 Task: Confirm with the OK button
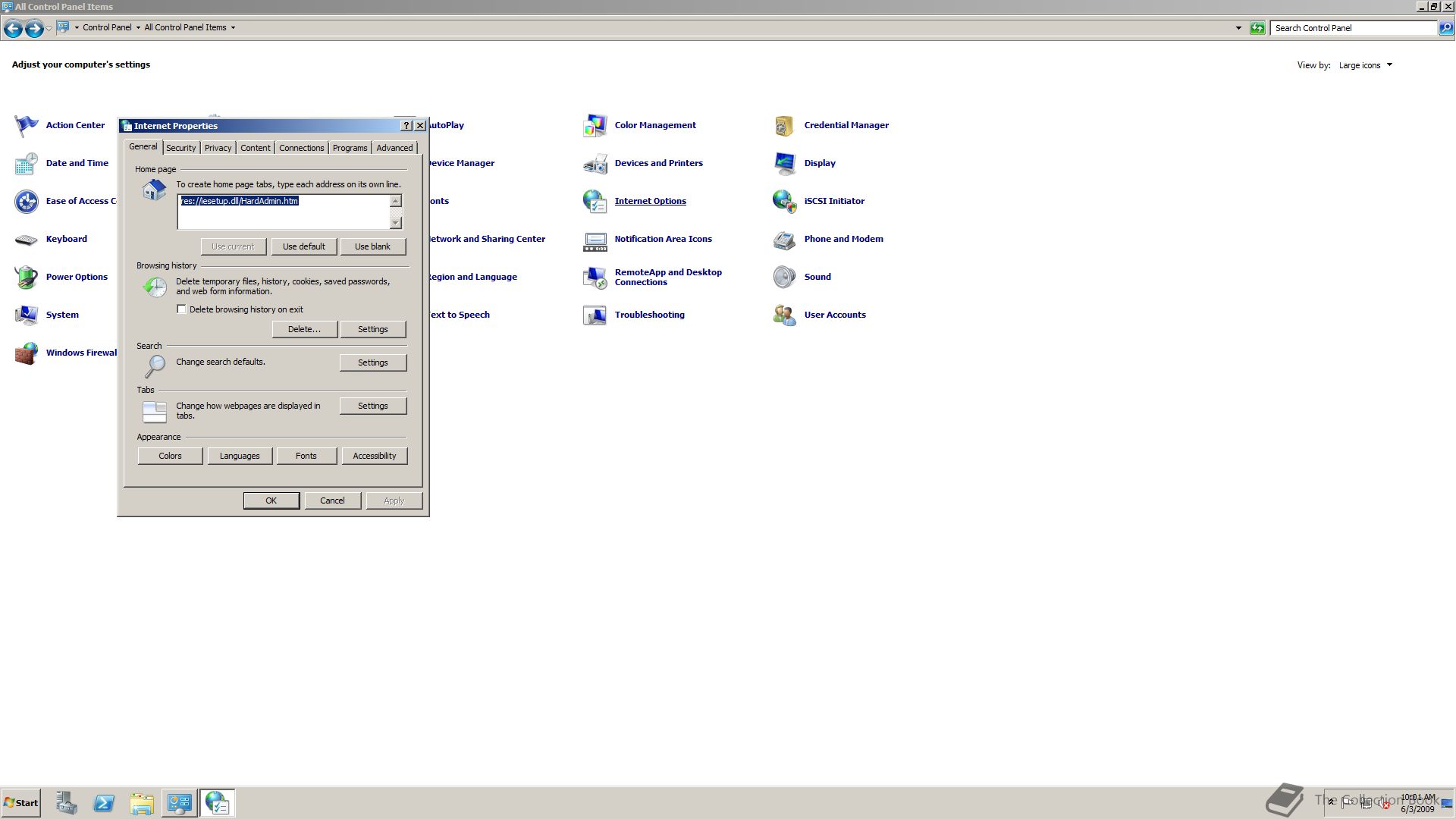[271, 500]
